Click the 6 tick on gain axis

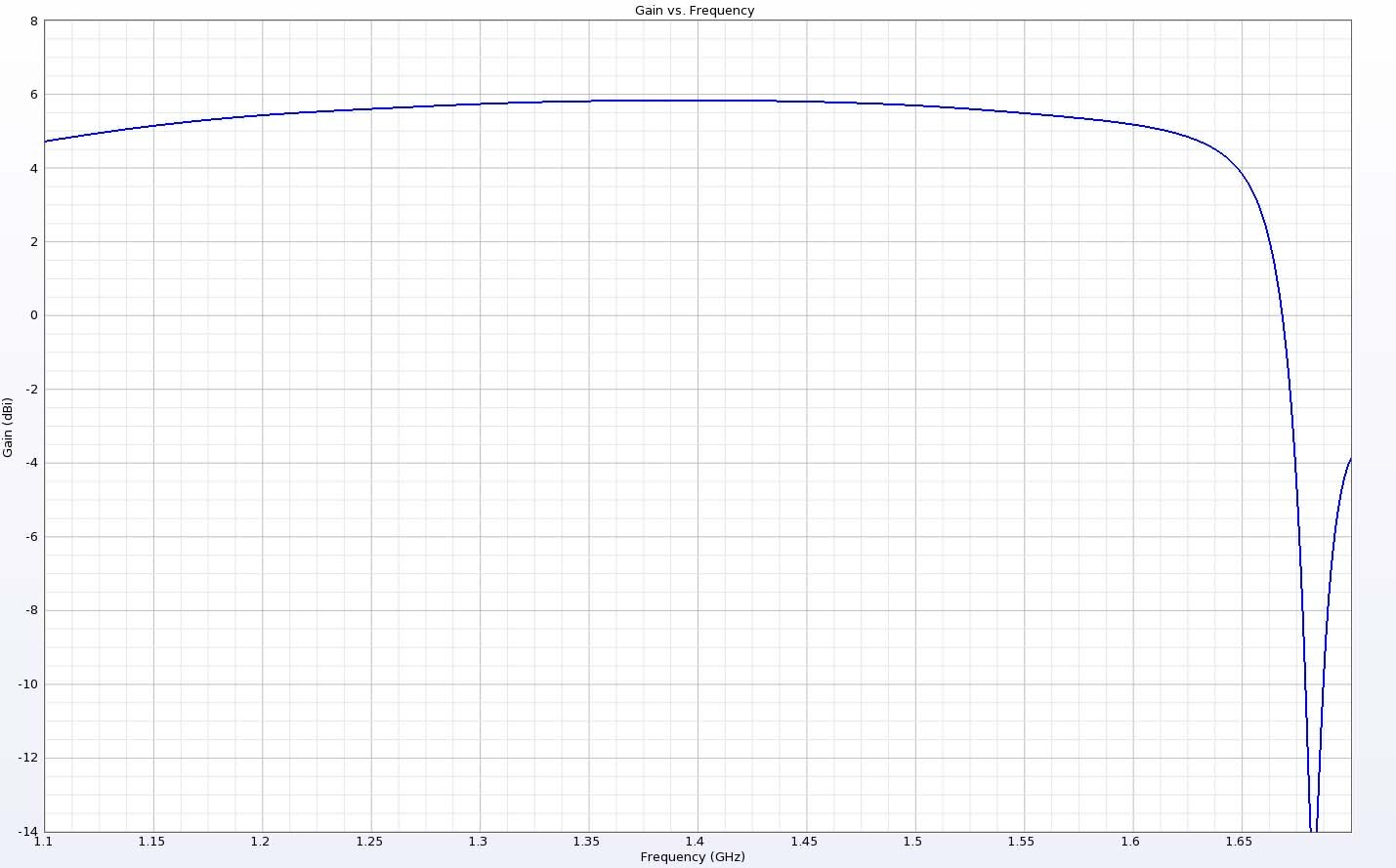pyautogui.click(x=34, y=95)
